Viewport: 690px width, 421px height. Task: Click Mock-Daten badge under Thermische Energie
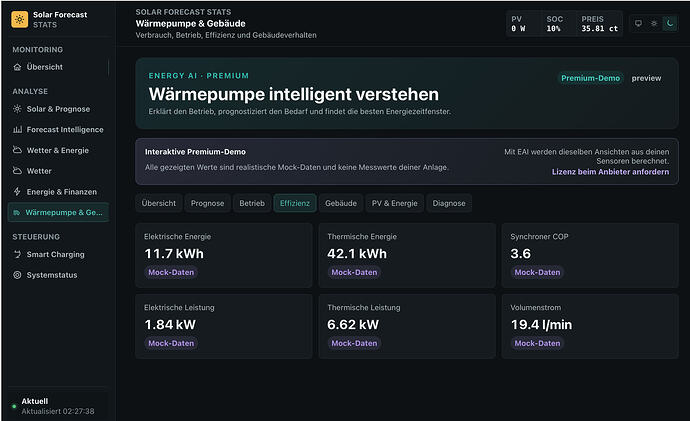pos(354,272)
